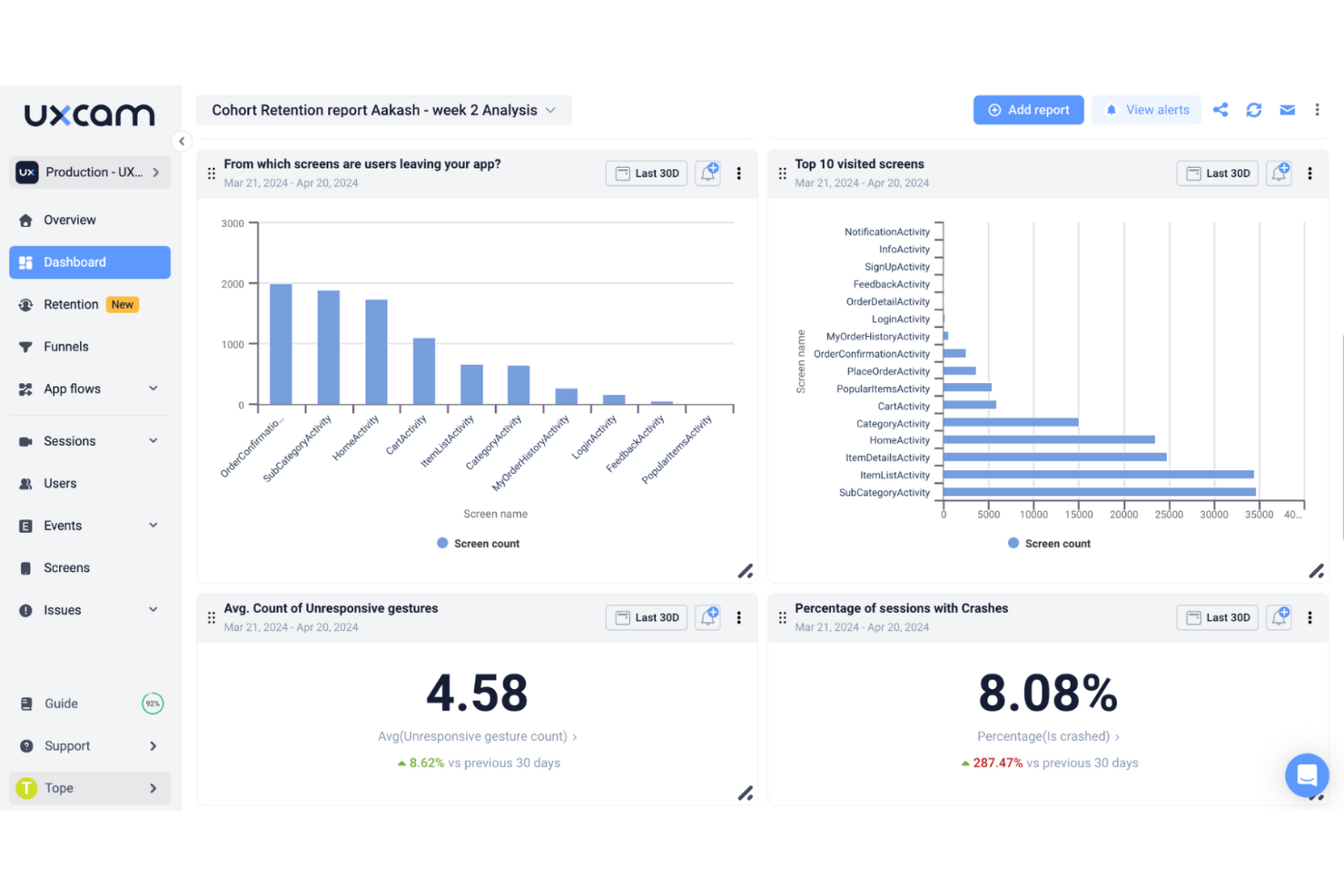Viewport: 1344px width, 896px height.
Task: Click the refresh dashboard icon
Action: tap(1254, 110)
